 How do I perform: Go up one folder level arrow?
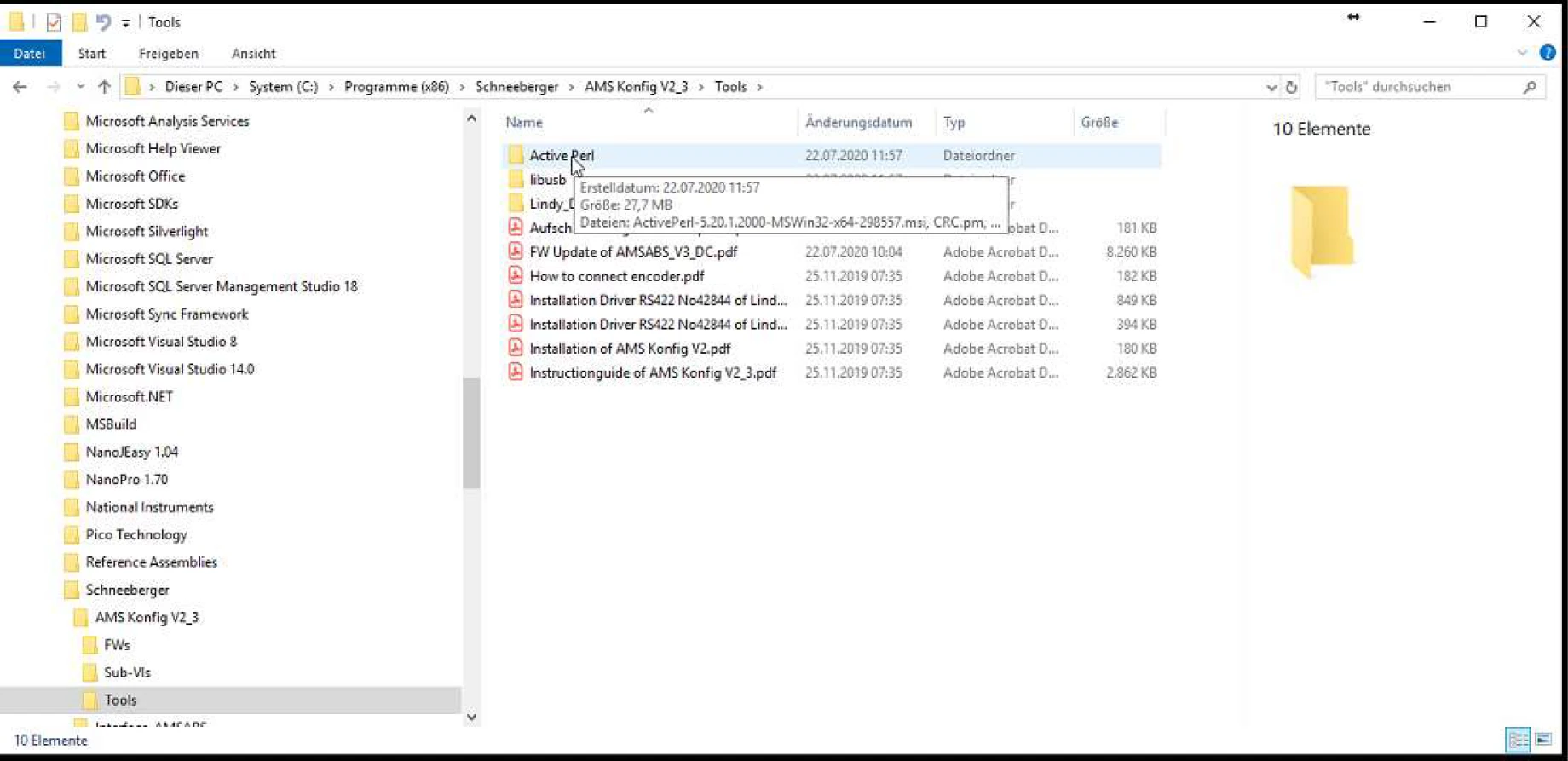[104, 87]
